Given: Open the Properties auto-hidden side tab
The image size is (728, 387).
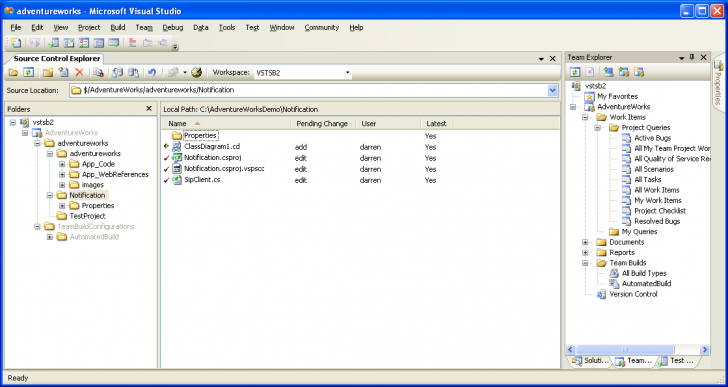Looking at the screenshot, I should point(718,83).
